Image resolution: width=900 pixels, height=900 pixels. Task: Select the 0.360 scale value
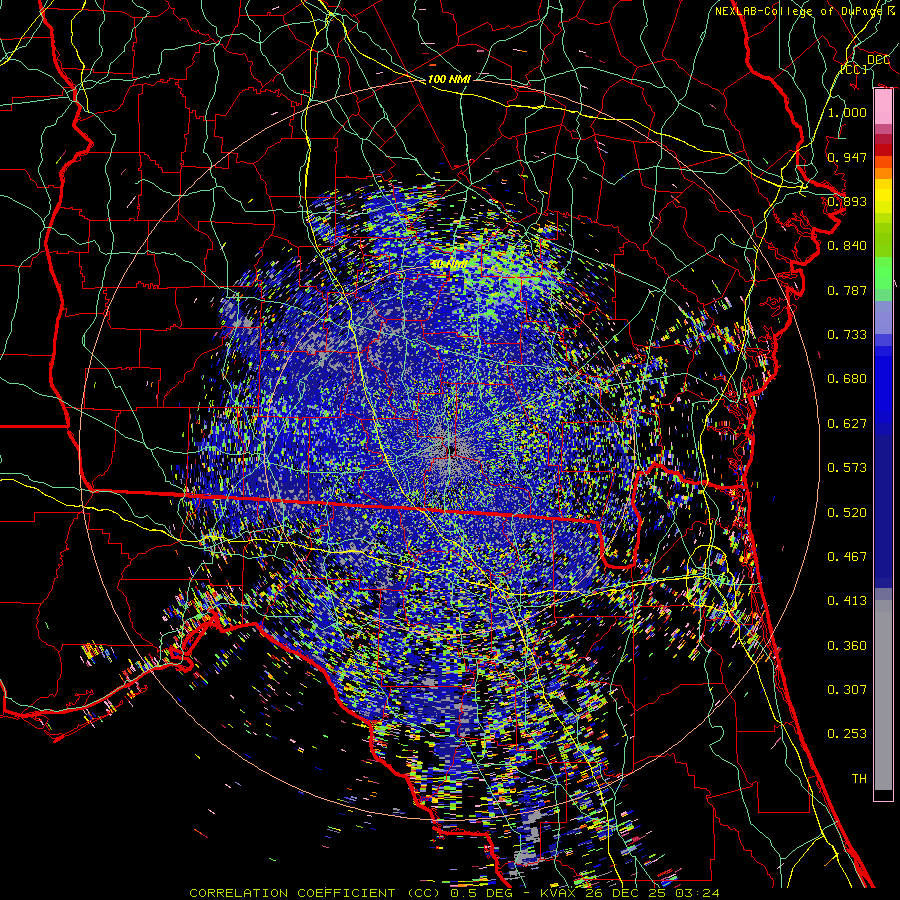coord(847,646)
